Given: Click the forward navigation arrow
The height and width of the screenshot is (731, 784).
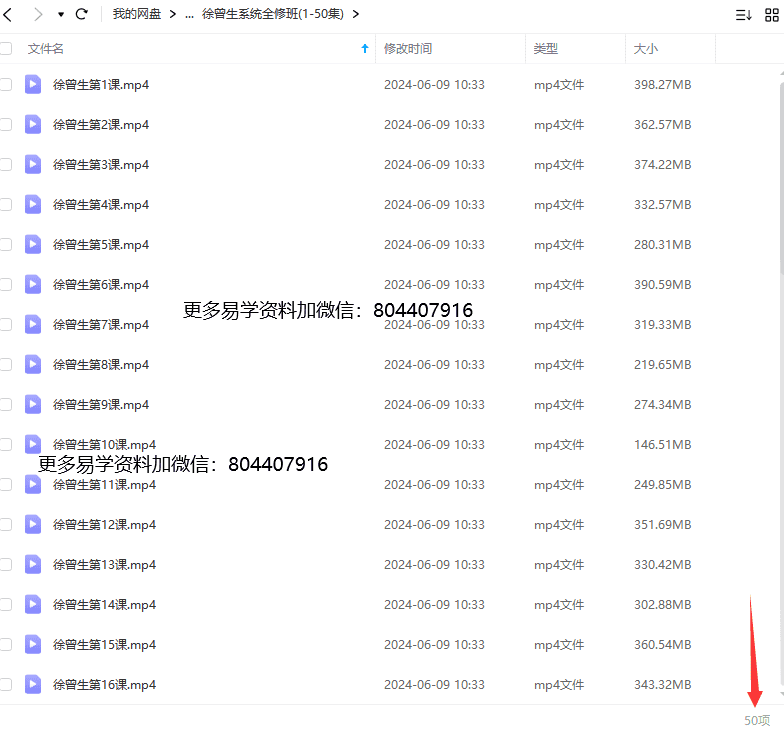Looking at the screenshot, I should 38,14.
